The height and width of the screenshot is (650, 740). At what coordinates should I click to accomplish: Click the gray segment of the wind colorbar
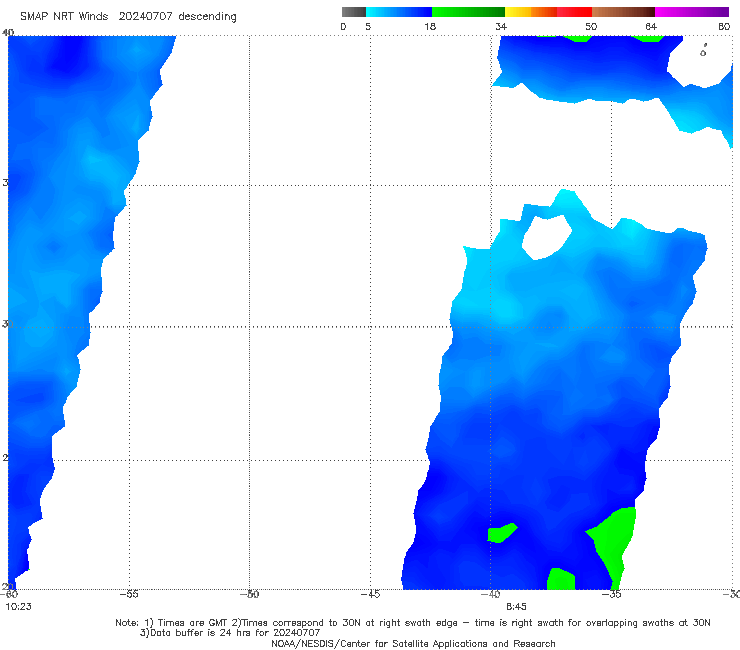[x=353, y=12]
